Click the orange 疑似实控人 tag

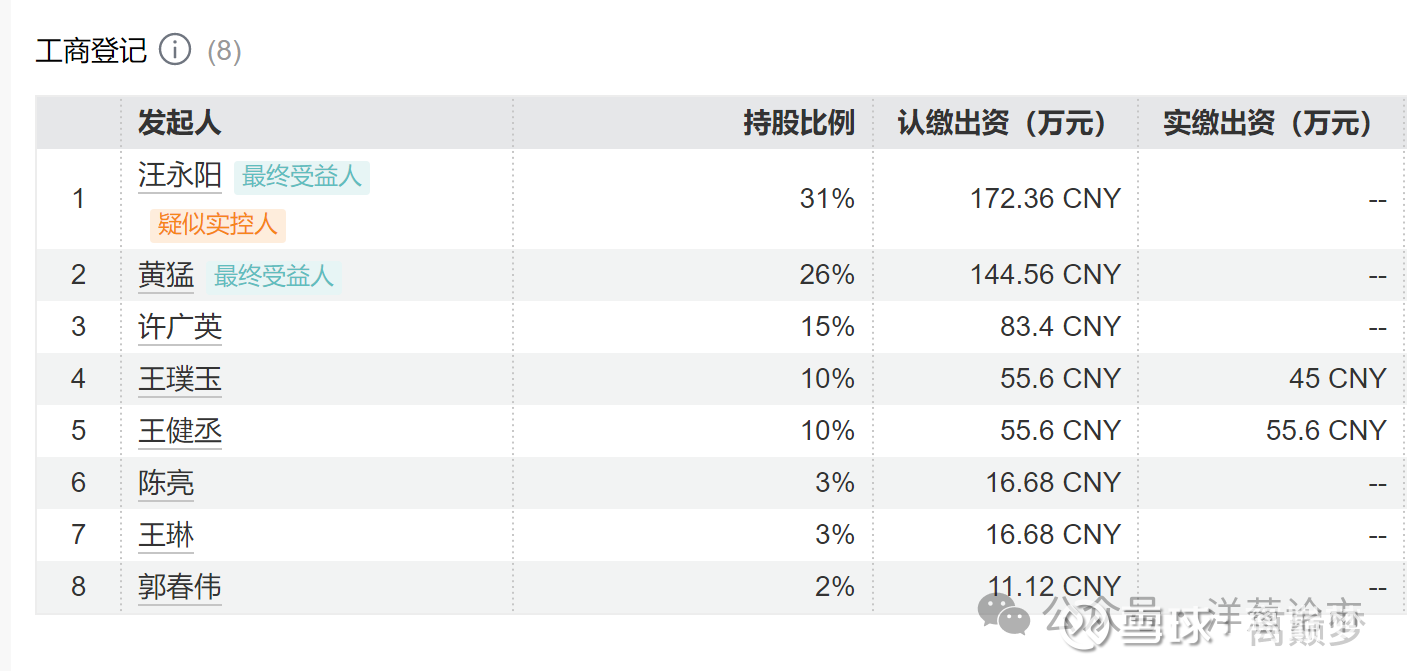click(218, 224)
